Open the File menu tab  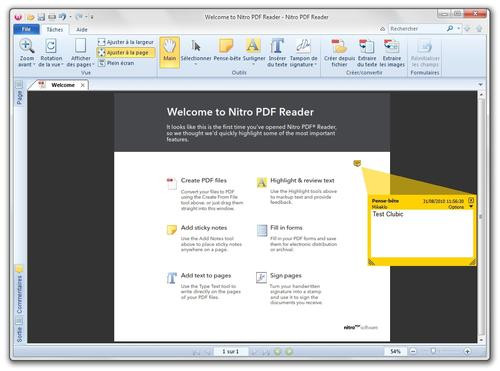26,29
